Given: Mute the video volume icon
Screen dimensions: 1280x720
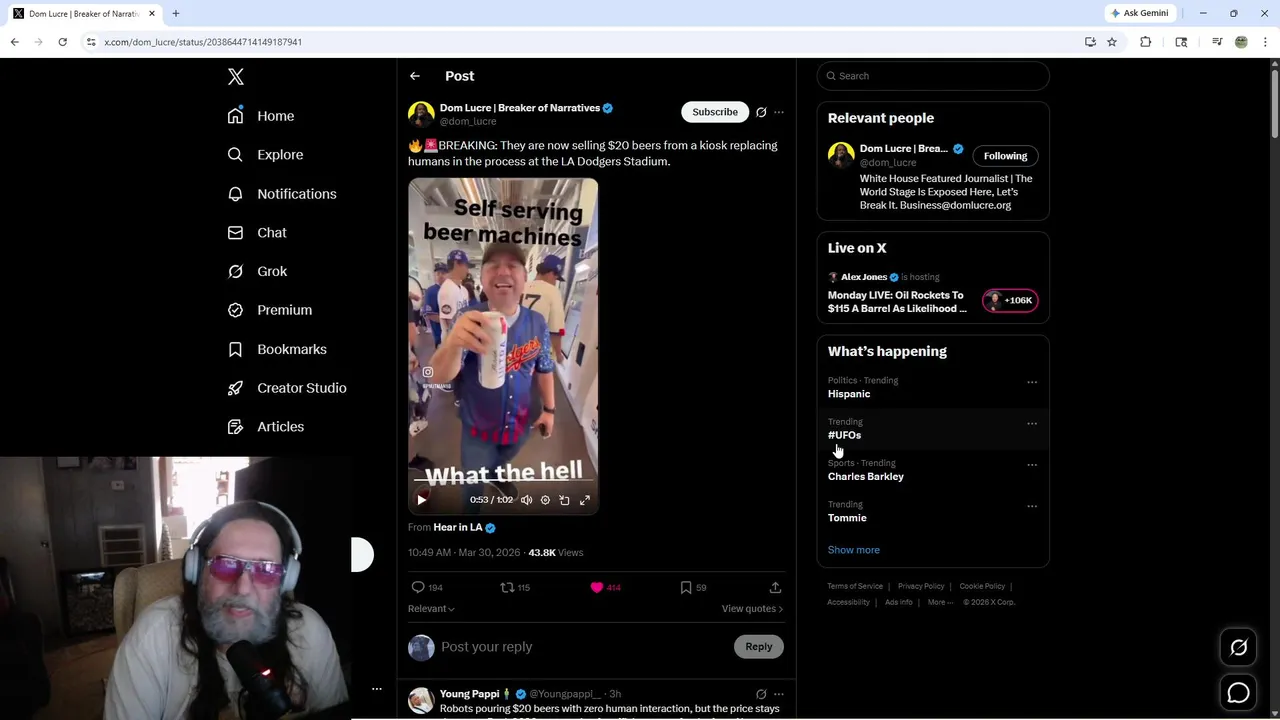Looking at the screenshot, I should 527,500.
